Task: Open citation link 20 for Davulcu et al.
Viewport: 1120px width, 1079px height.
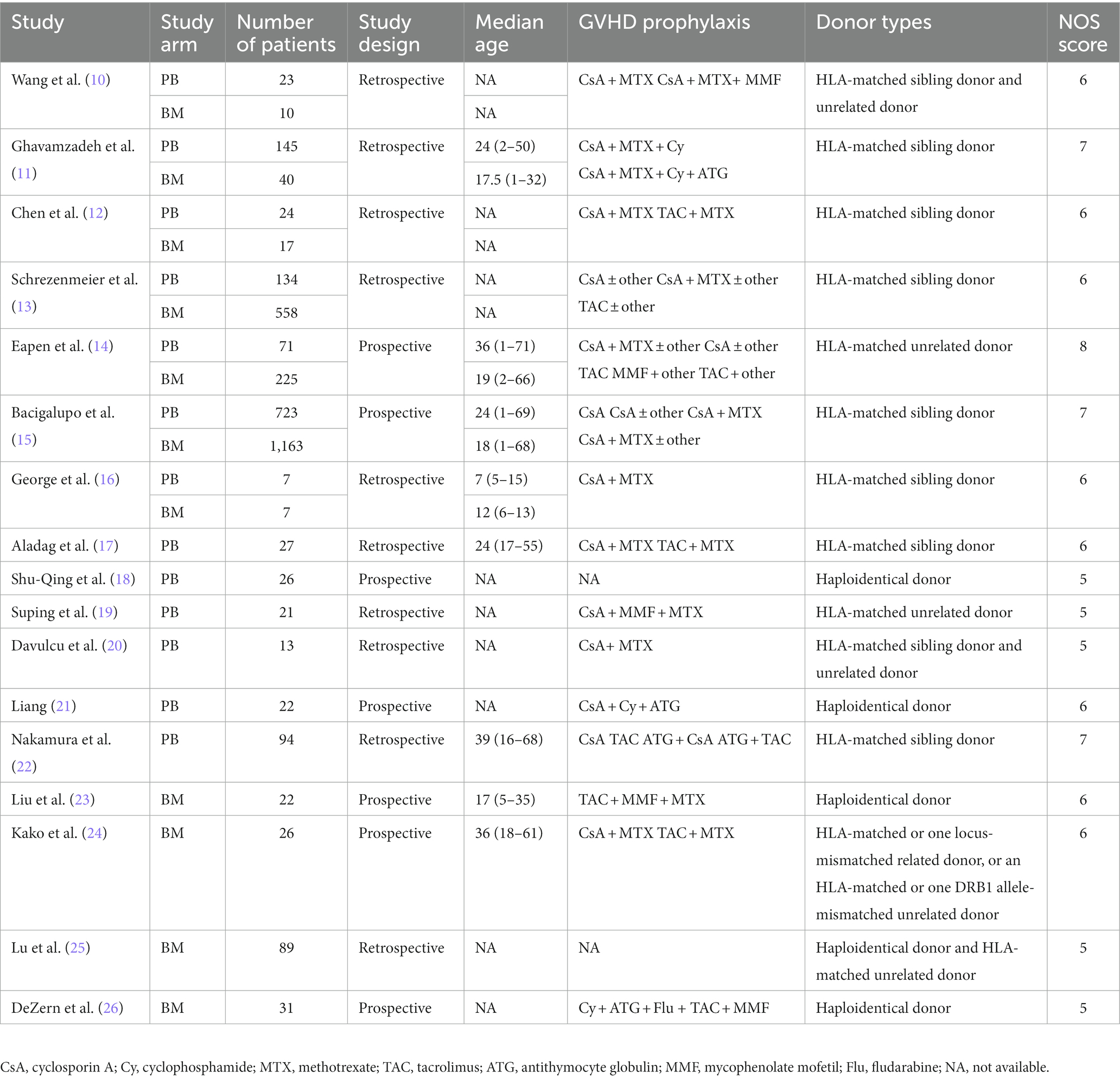Action: pos(115,646)
